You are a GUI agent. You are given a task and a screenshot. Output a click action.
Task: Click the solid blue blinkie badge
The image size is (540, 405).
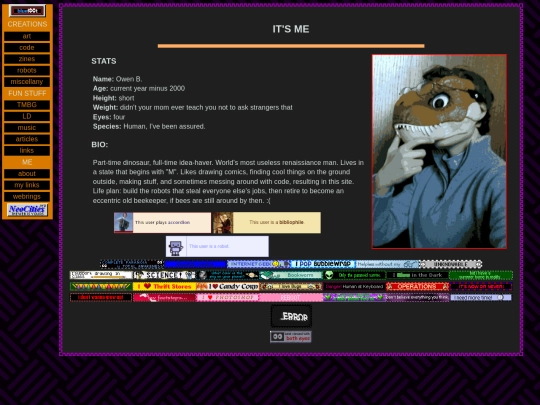click(x=195, y=264)
